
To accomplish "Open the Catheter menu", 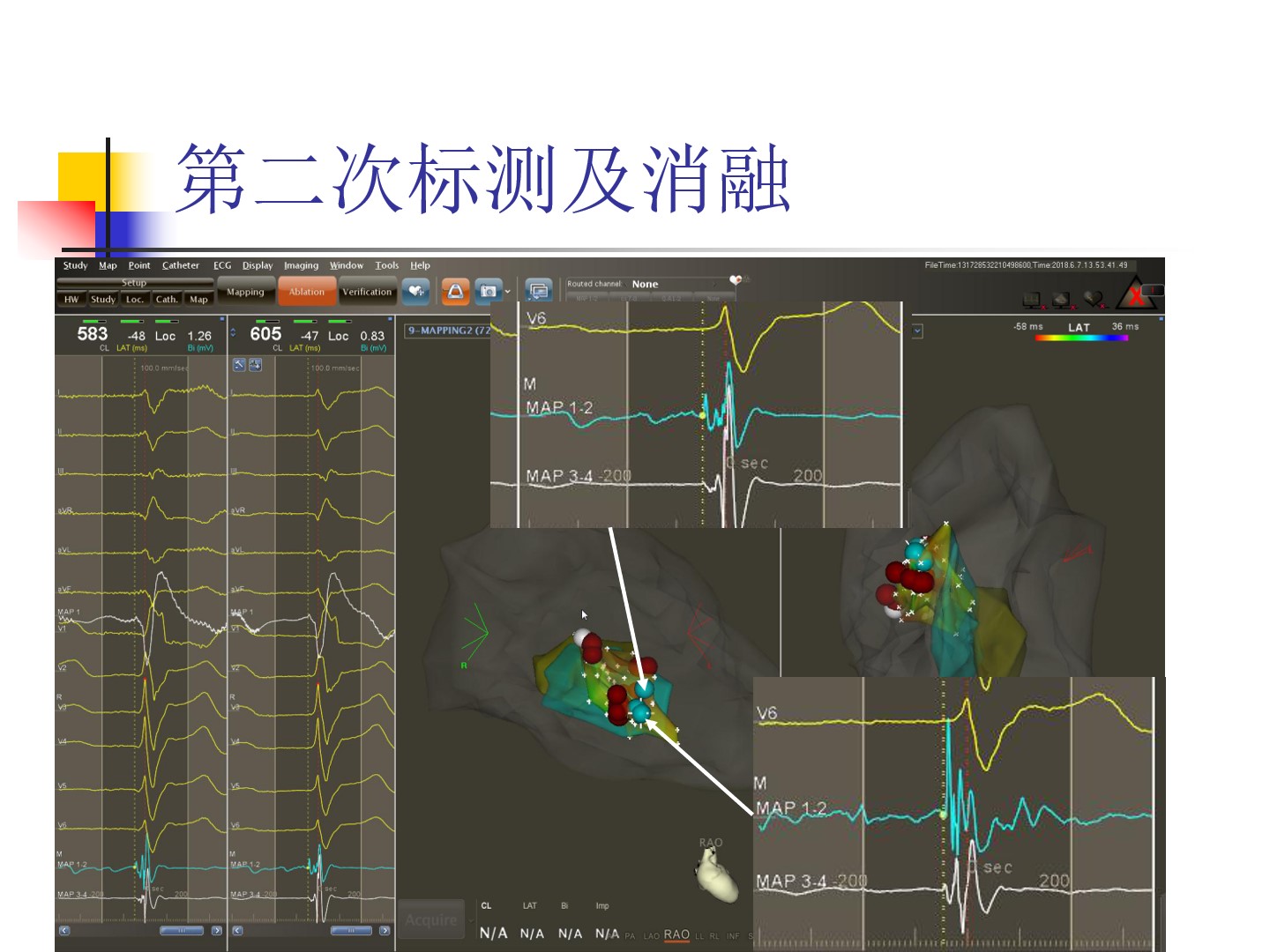I will point(181,265).
